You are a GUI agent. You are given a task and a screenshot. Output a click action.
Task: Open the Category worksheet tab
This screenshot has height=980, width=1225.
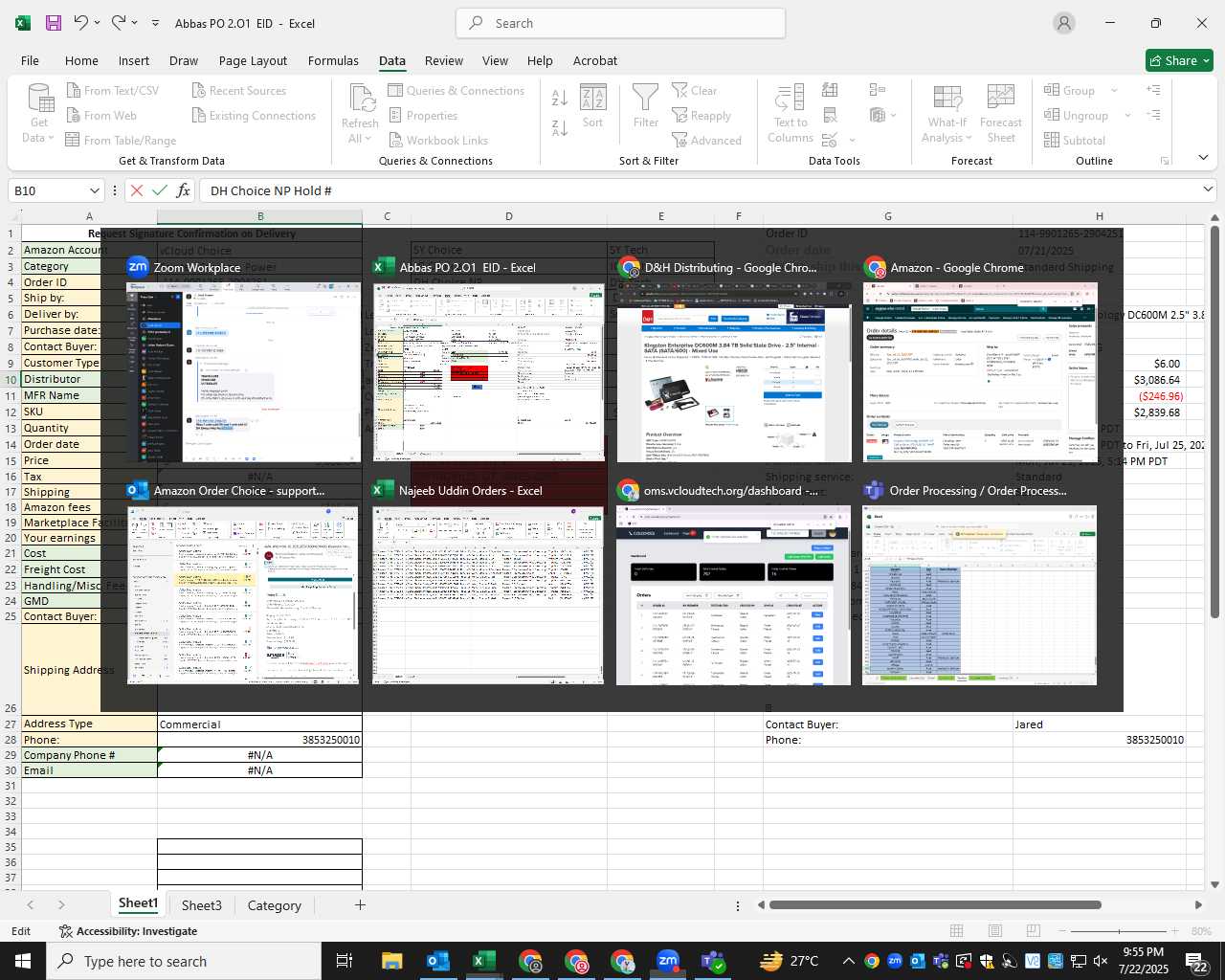(275, 905)
